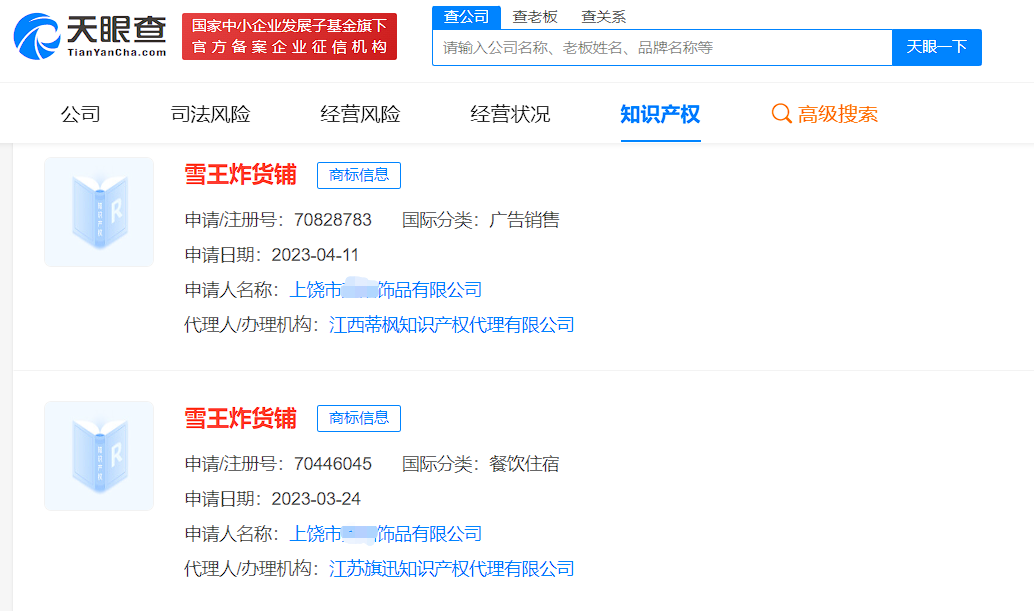Click registration number 70828783
Screen dimensions: 1034x611
click(x=333, y=220)
